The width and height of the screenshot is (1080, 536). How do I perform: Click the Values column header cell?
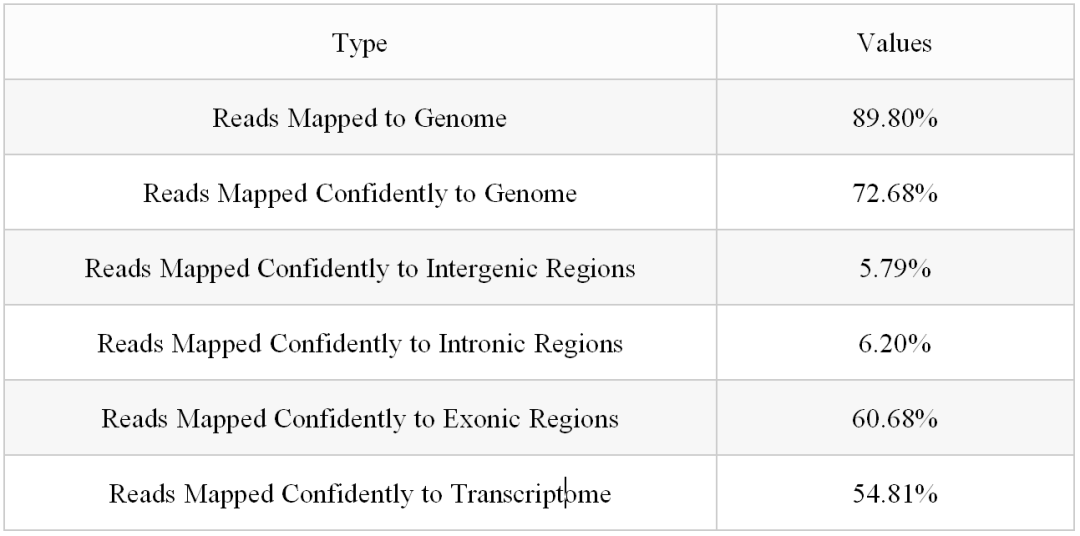894,43
